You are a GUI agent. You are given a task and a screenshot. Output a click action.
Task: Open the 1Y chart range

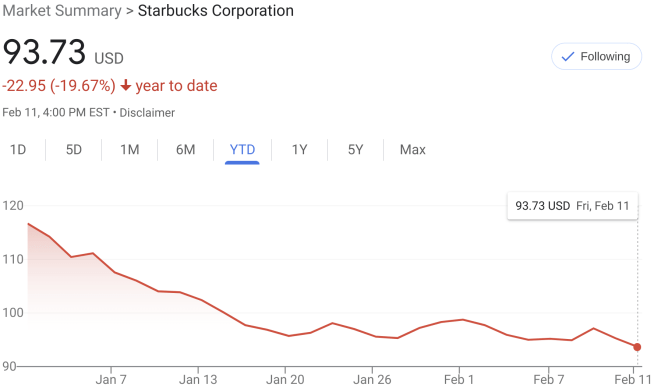pos(299,149)
